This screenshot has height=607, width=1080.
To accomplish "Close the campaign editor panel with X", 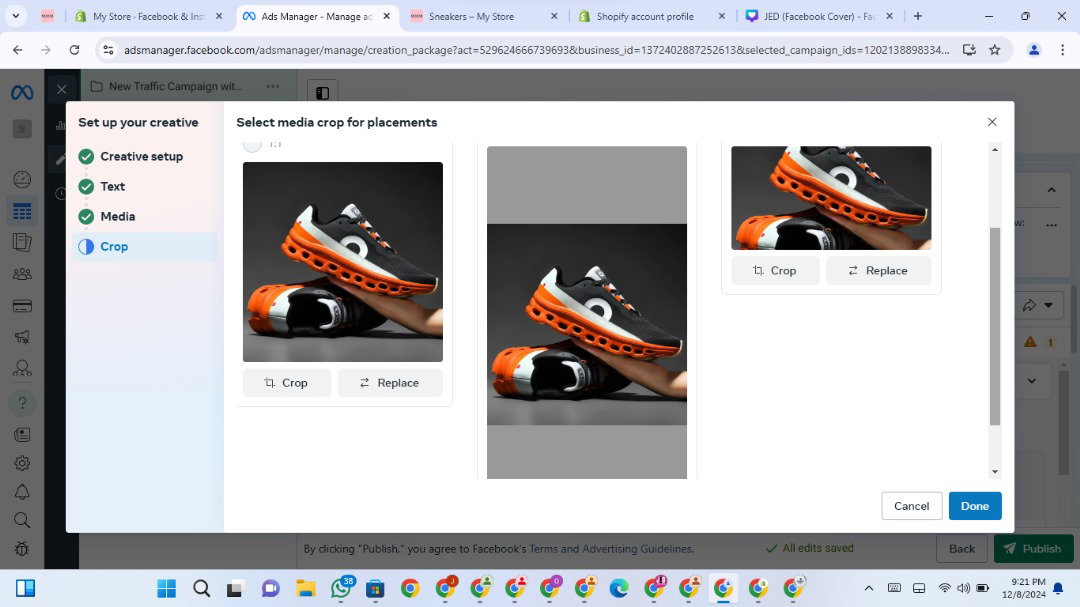I will (61, 89).
